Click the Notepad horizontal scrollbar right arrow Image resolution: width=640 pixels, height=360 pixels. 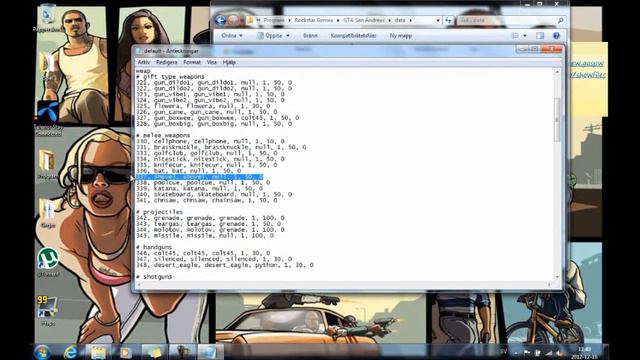pyautogui.click(x=549, y=284)
